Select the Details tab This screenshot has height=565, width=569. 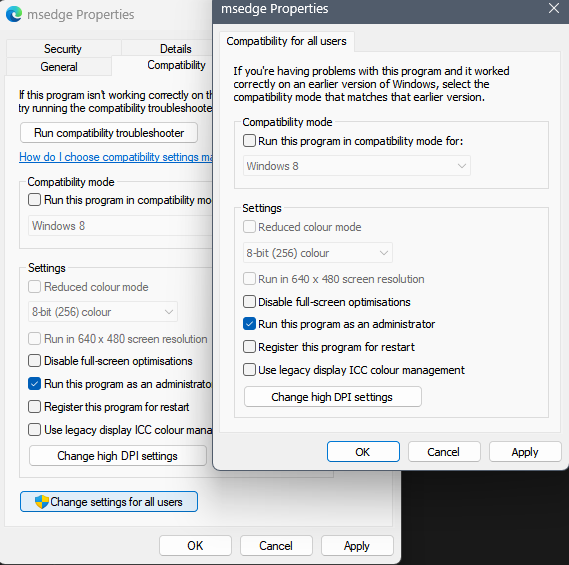176,49
